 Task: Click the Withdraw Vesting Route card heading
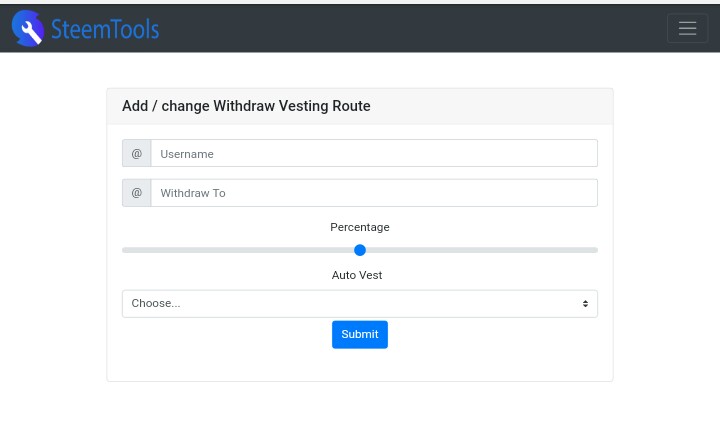tap(246, 106)
